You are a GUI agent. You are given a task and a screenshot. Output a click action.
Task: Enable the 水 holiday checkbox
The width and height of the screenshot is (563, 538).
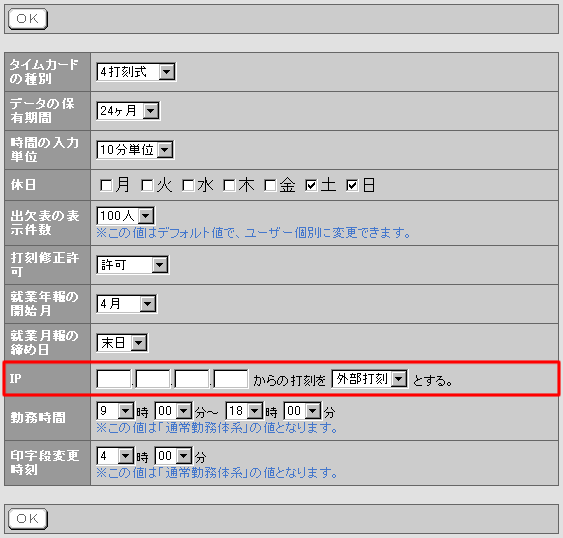tap(188, 186)
